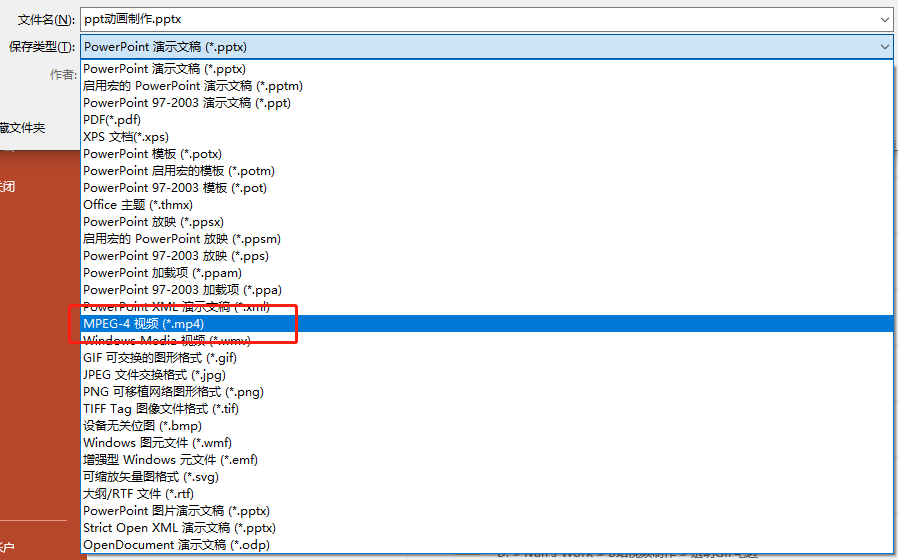Select Office 主题 (*.thmx)

pyautogui.click(x=487, y=205)
